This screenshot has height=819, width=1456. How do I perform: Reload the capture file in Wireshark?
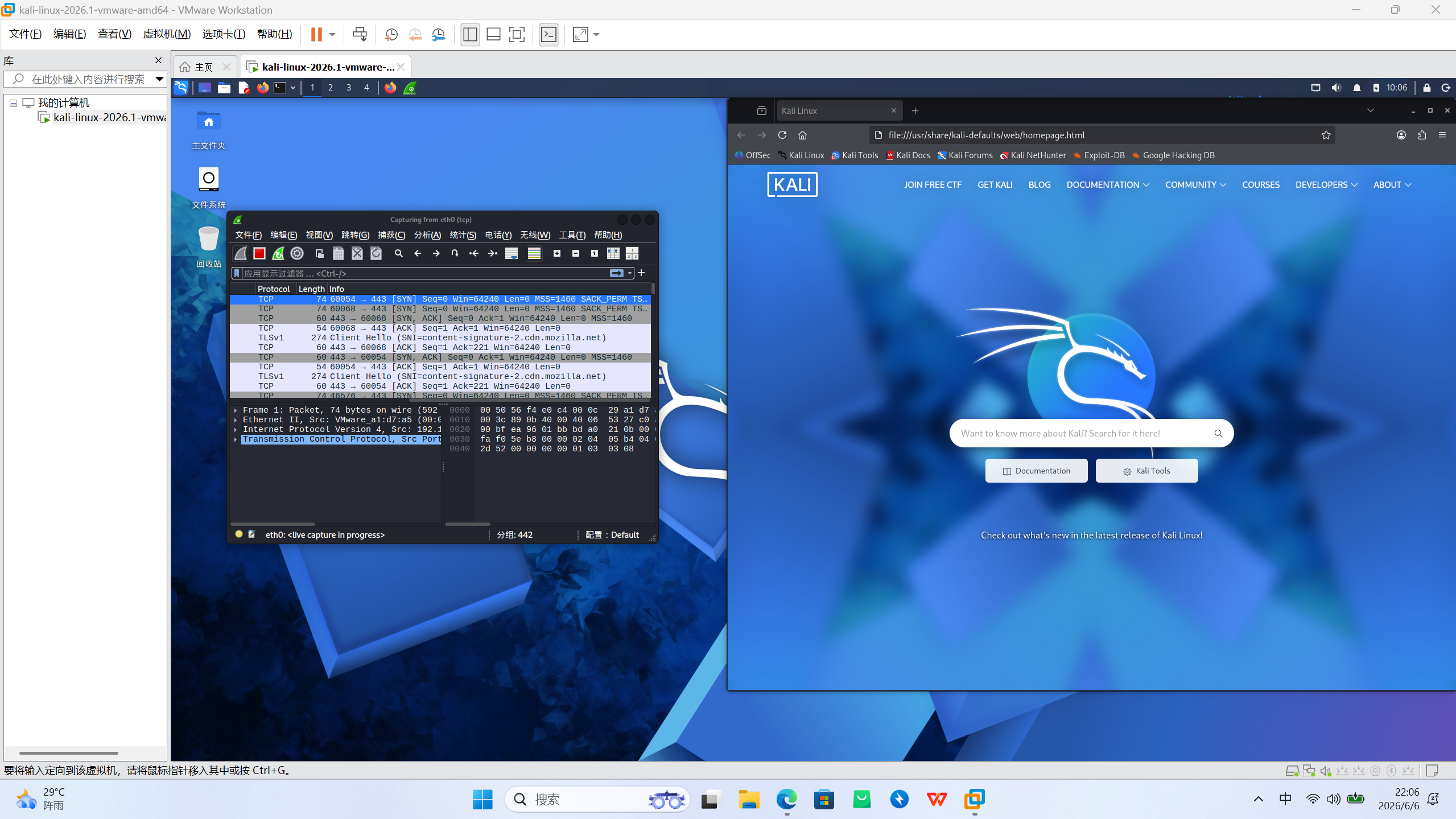click(376, 253)
